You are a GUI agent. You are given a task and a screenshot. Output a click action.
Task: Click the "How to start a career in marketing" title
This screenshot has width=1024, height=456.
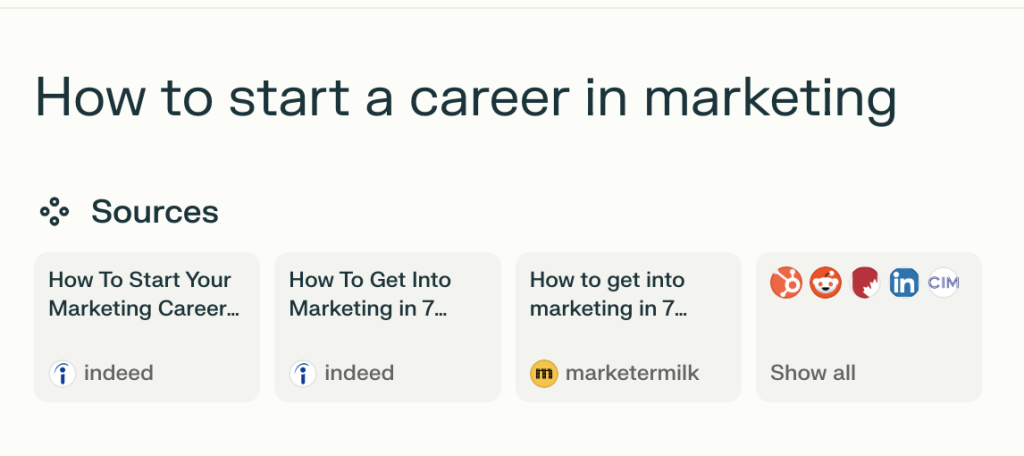pos(465,98)
